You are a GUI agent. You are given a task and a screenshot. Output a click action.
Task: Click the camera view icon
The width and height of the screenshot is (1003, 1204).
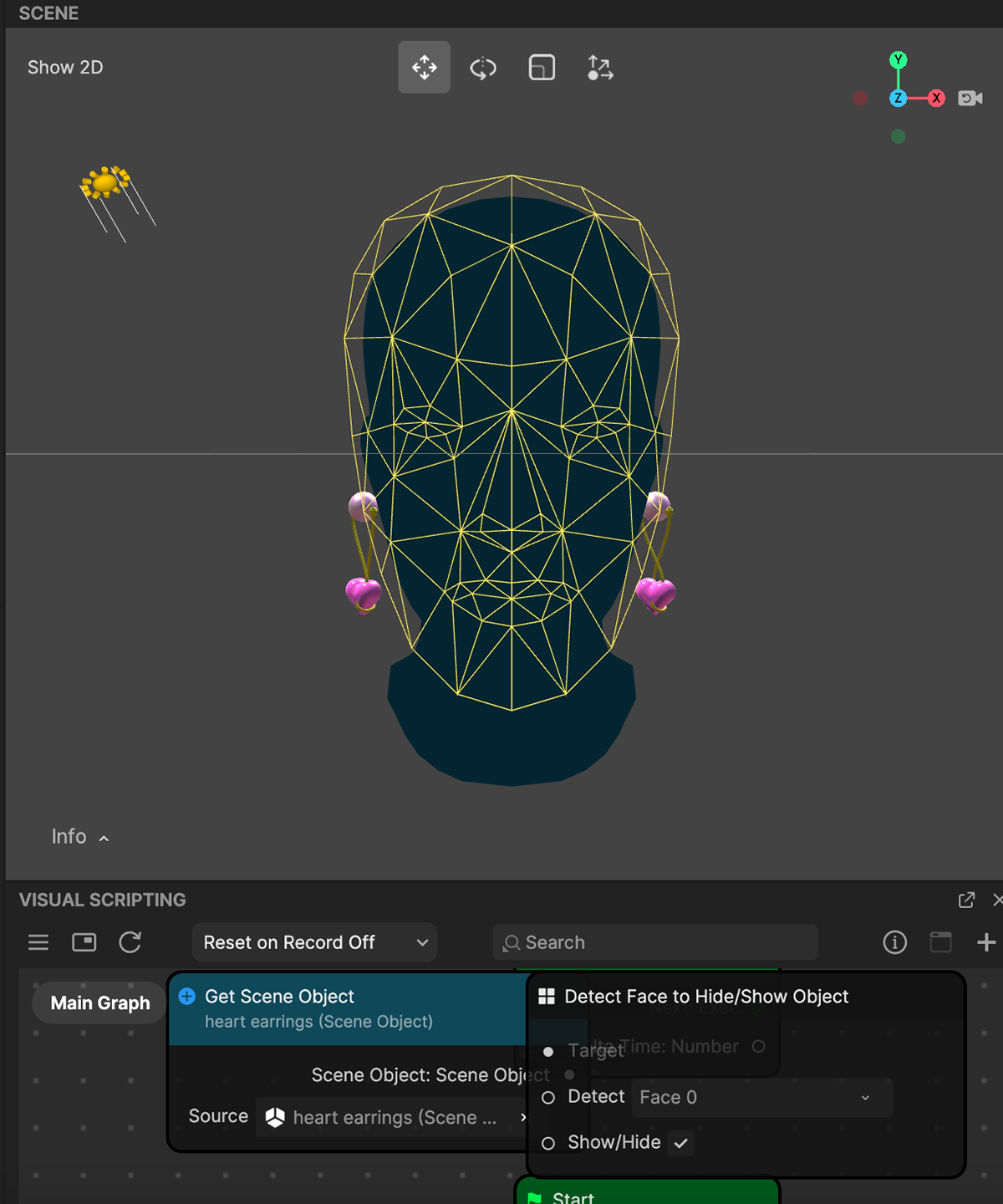(x=970, y=98)
